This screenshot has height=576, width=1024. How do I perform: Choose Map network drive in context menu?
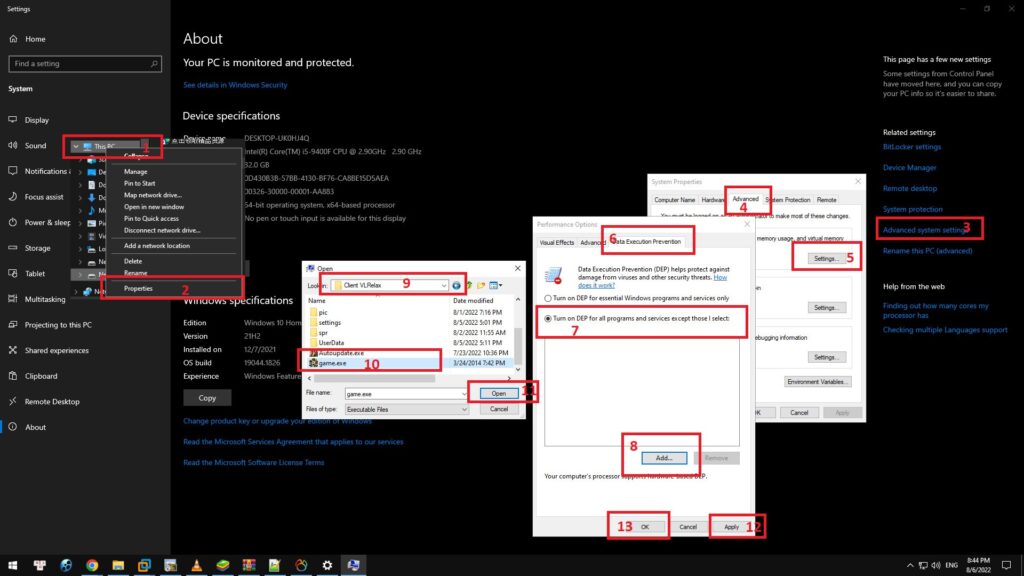[x=153, y=195]
